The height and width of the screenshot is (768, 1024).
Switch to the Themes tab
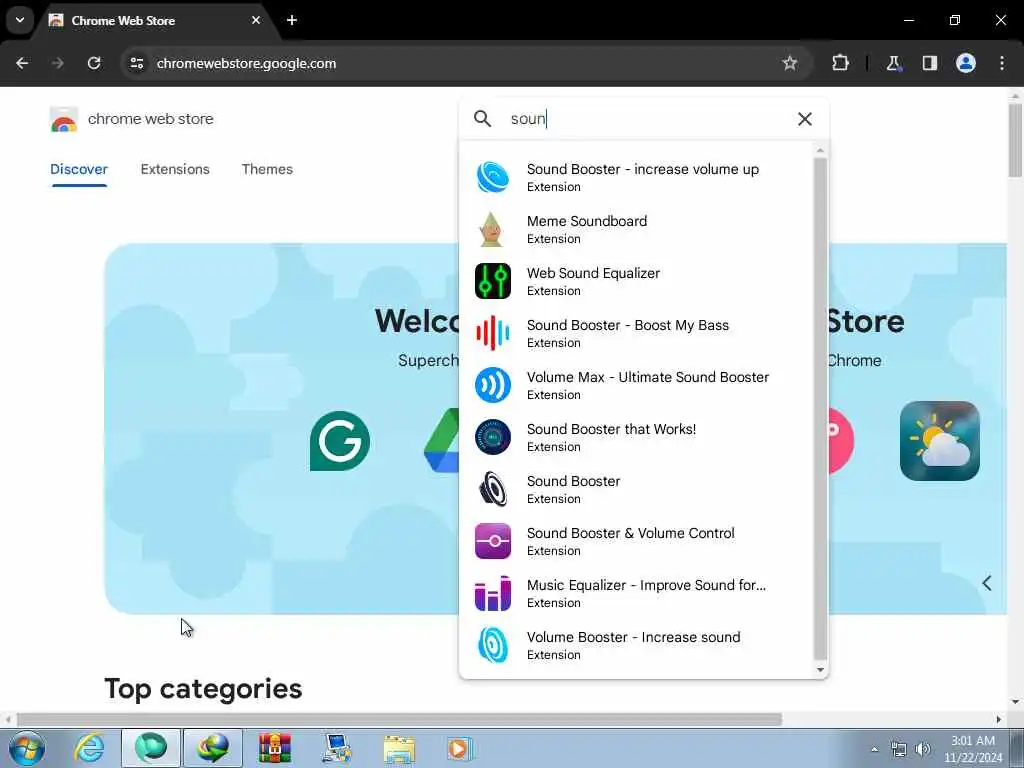pyautogui.click(x=267, y=169)
